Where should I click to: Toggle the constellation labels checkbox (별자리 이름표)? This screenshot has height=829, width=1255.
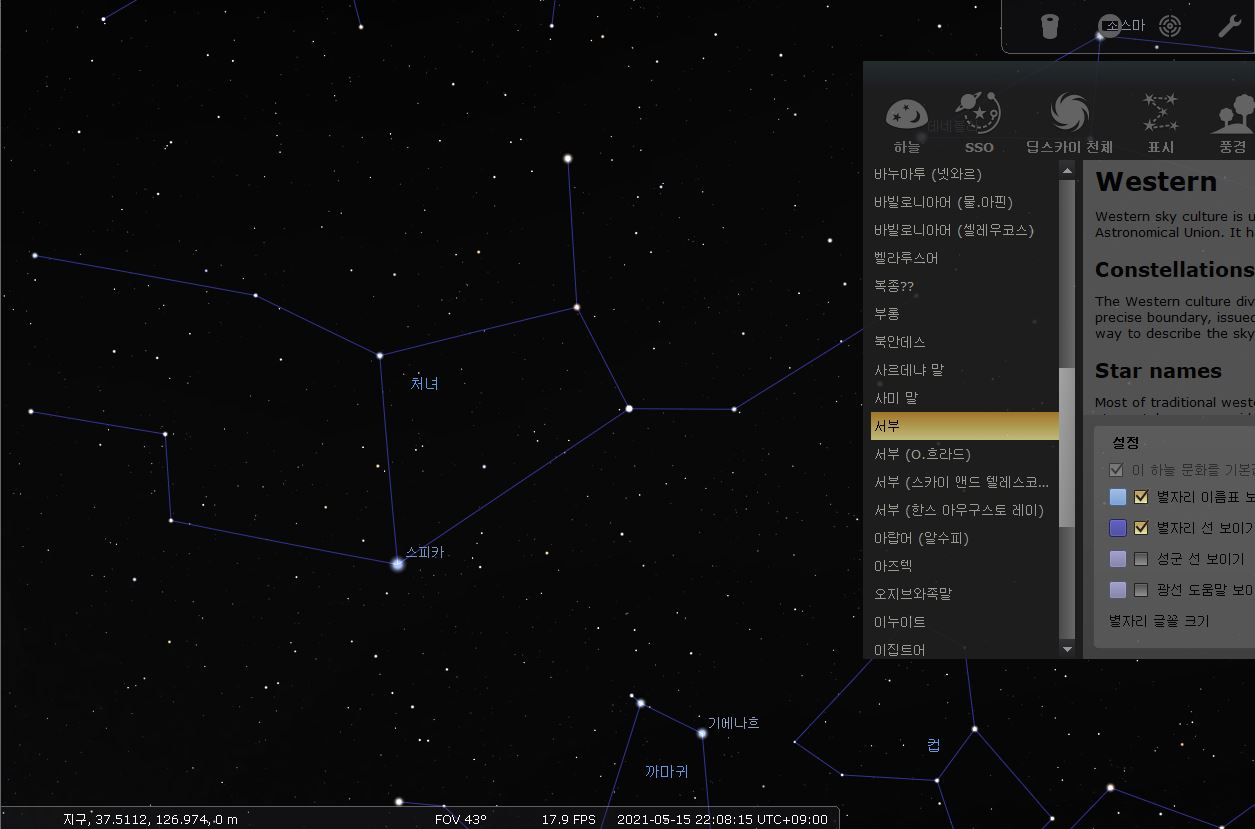point(1141,496)
